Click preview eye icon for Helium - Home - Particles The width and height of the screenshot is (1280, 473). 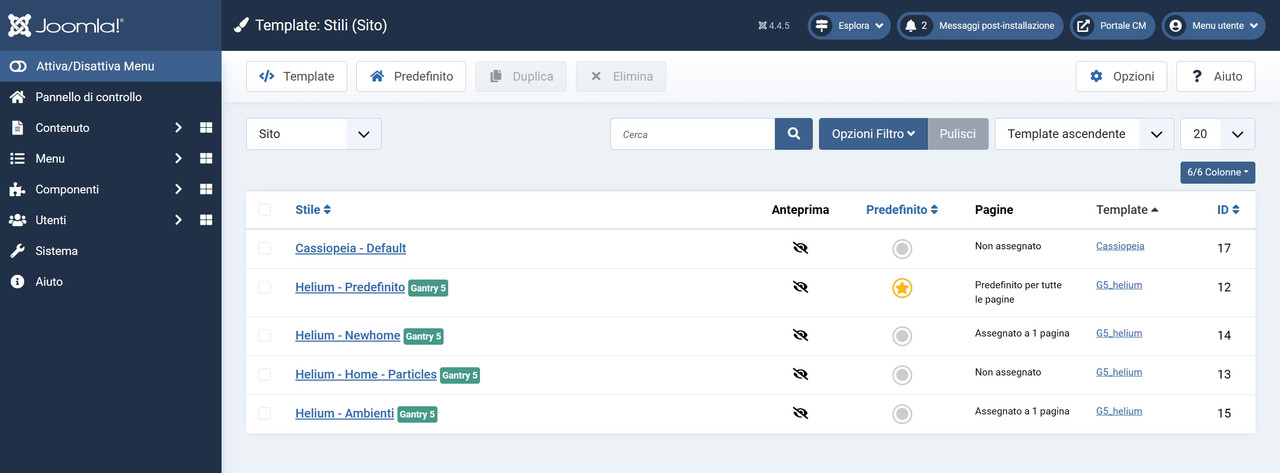[800, 374]
